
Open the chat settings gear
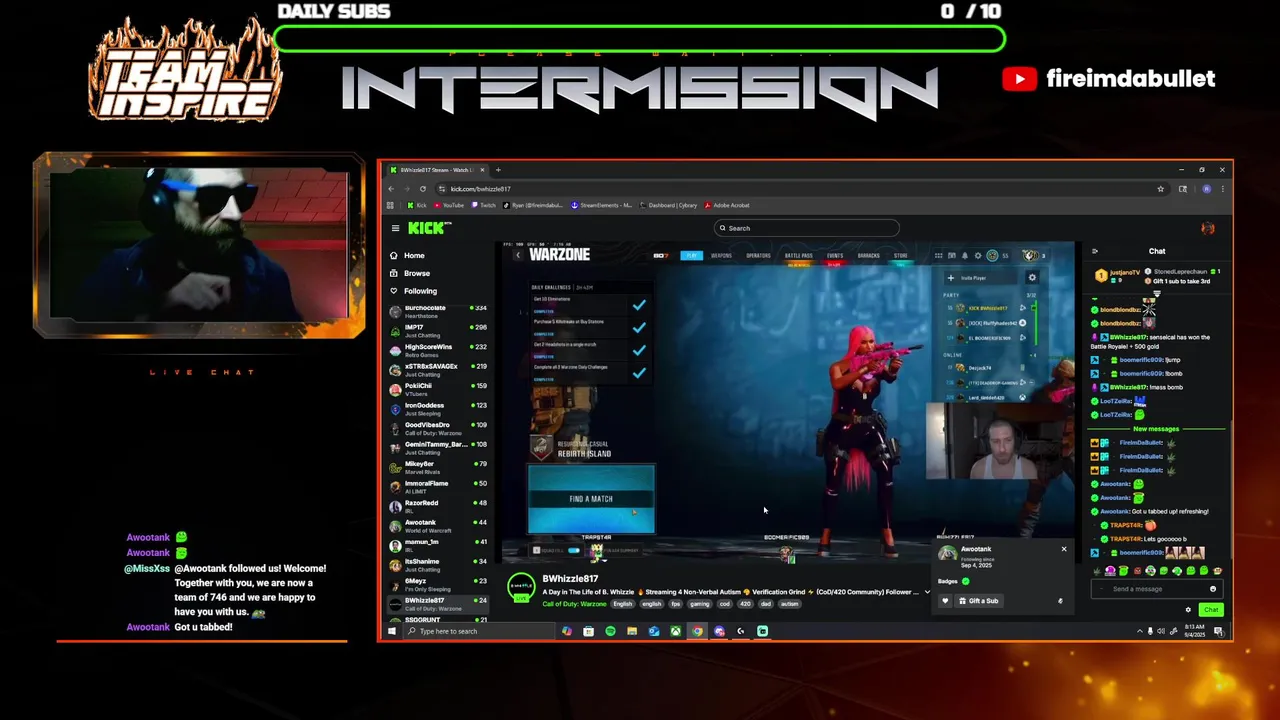pos(1188,610)
